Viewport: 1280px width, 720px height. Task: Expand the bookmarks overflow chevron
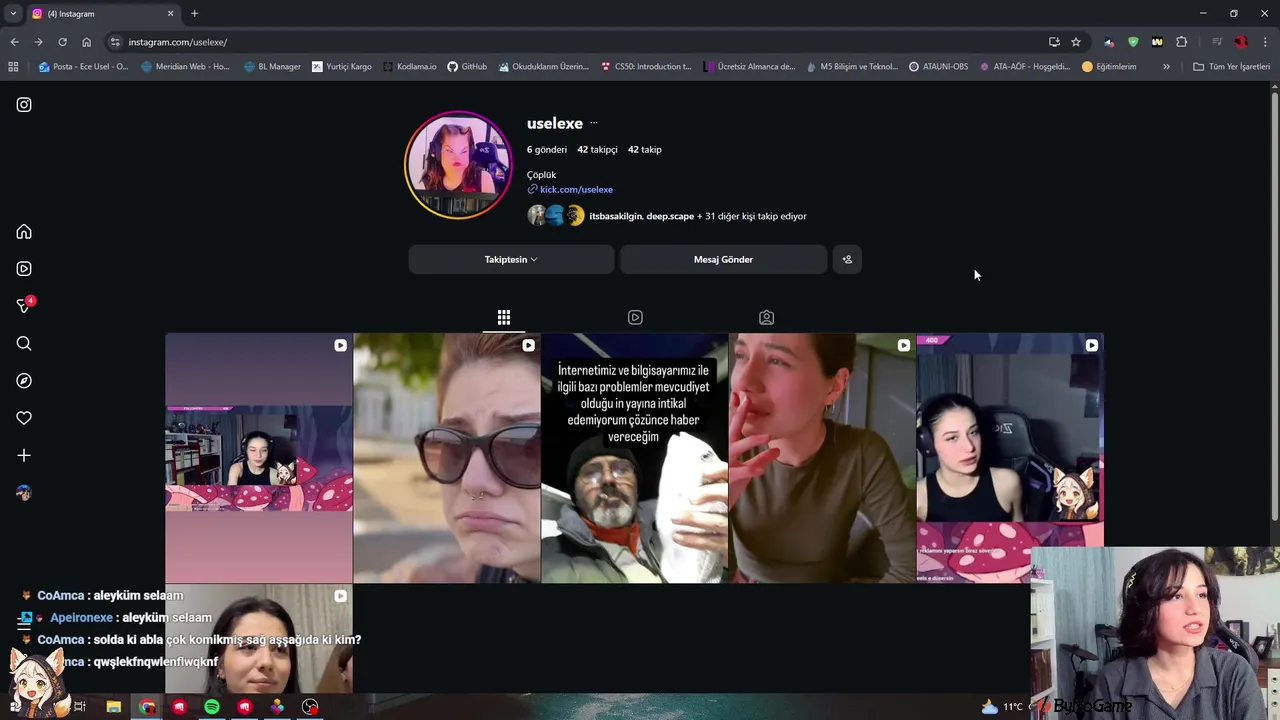tap(1166, 66)
